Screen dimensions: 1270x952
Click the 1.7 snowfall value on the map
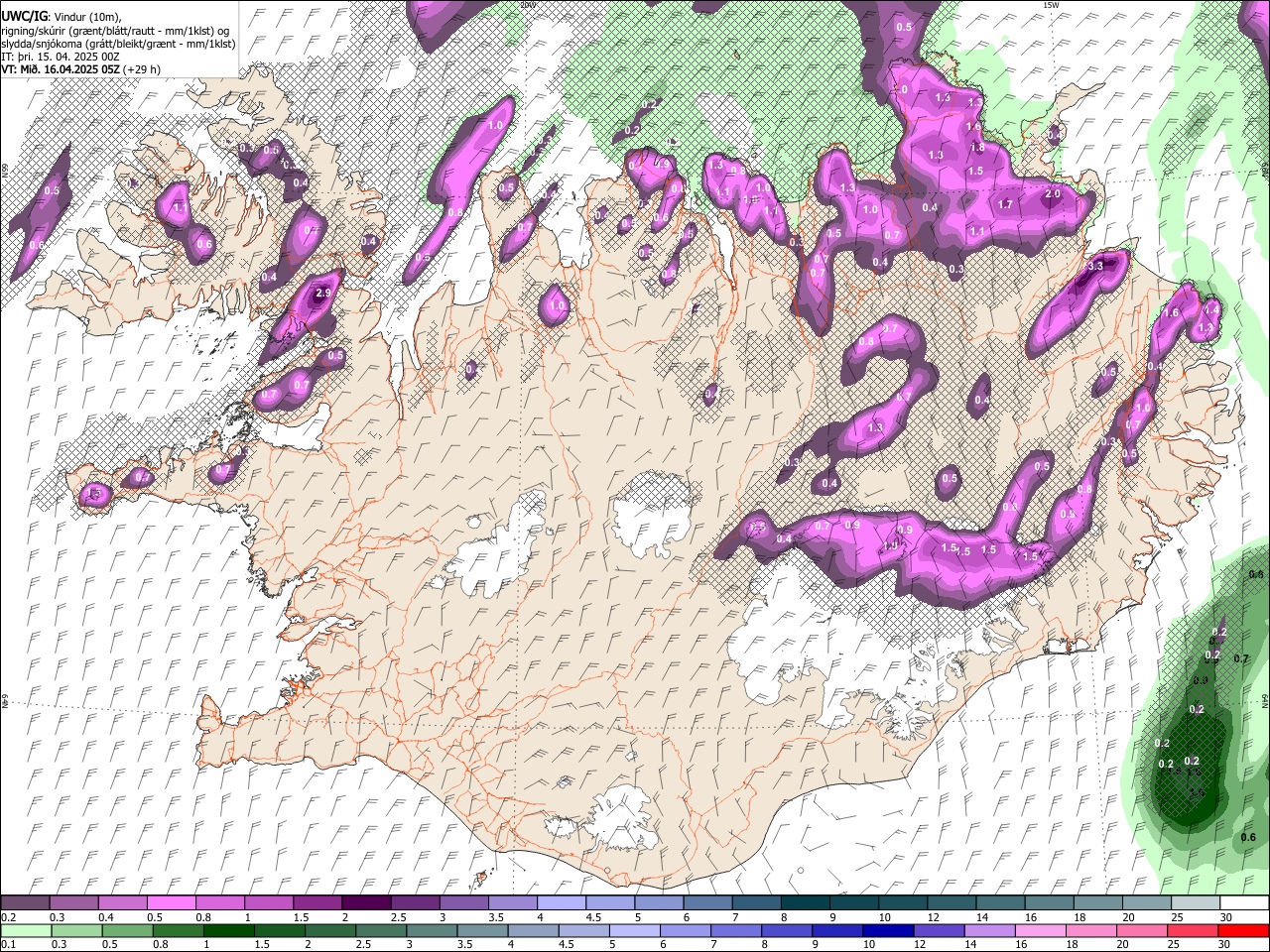1005,204
